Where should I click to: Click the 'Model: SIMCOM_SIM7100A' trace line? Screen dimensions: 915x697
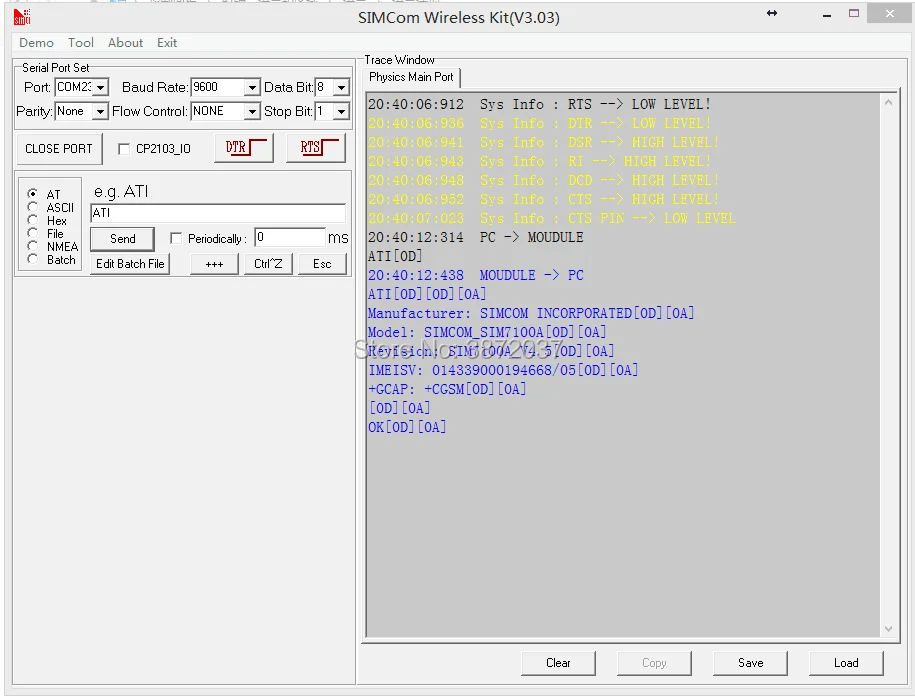(x=487, y=332)
